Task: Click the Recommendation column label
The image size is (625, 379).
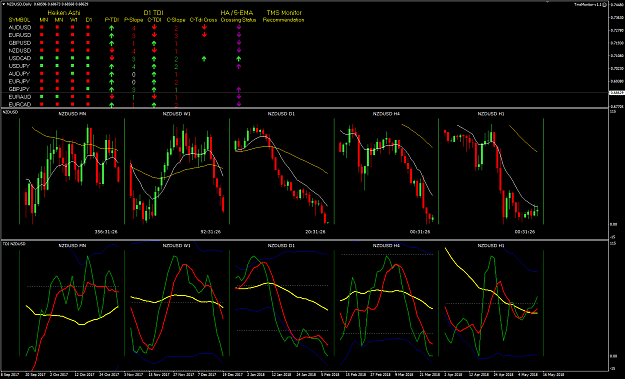Action: 283,20
